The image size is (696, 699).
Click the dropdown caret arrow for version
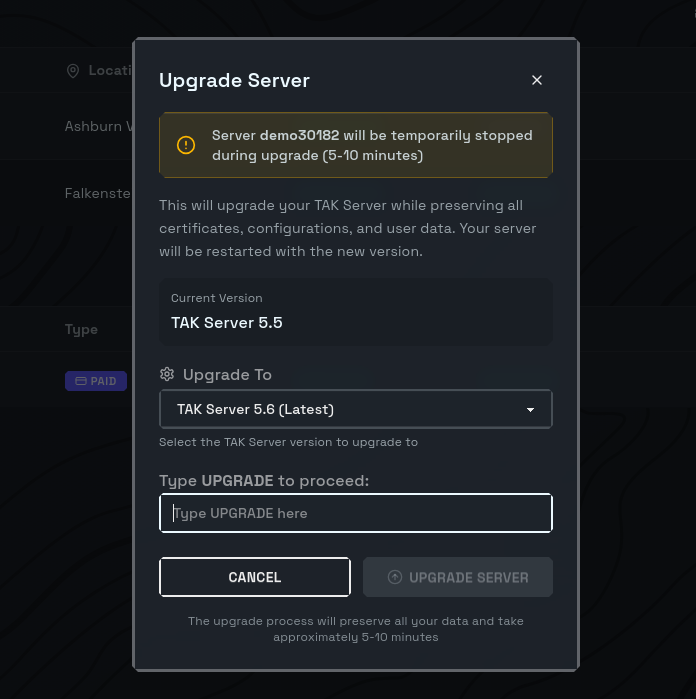tap(530, 410)
